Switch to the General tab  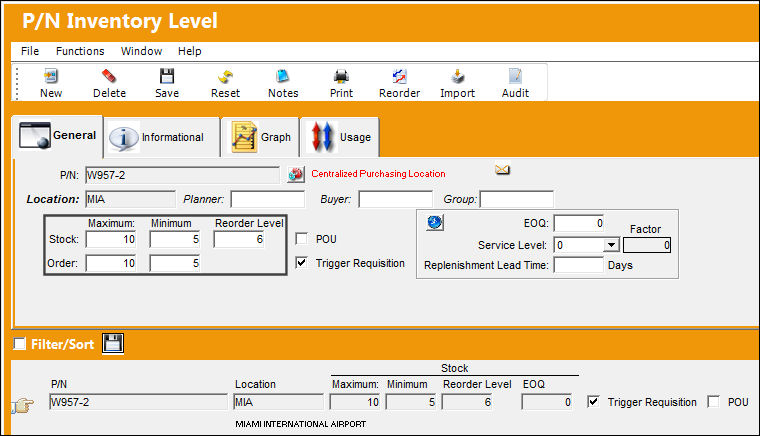coord(57,136)
